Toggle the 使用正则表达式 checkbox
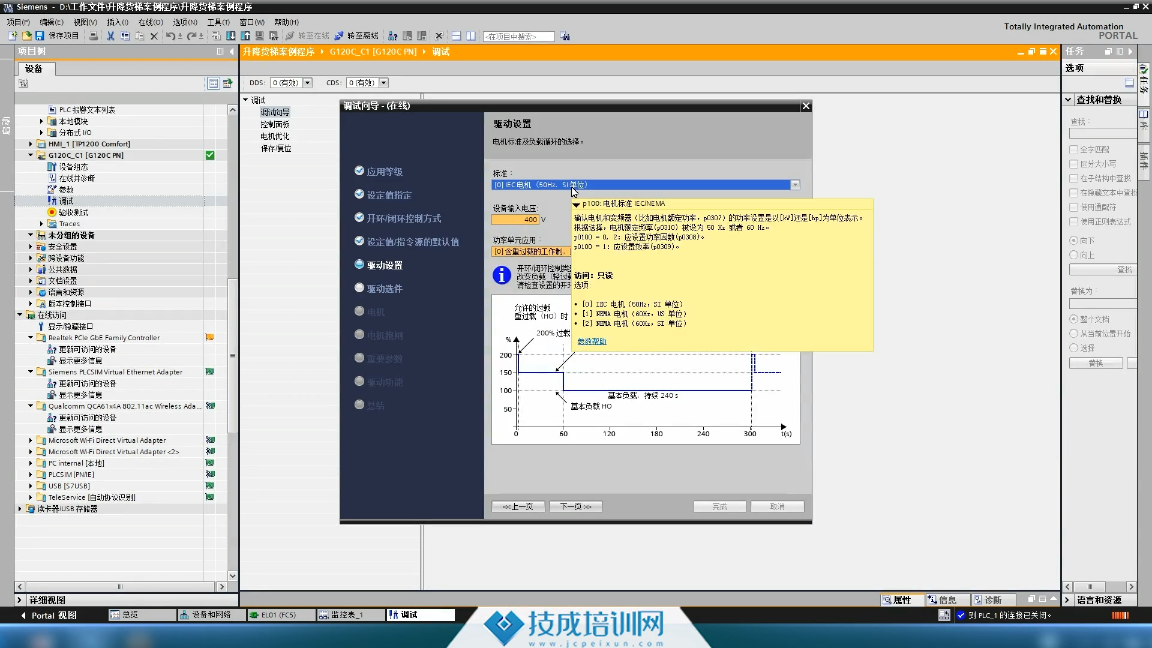 pos(1073,221)
